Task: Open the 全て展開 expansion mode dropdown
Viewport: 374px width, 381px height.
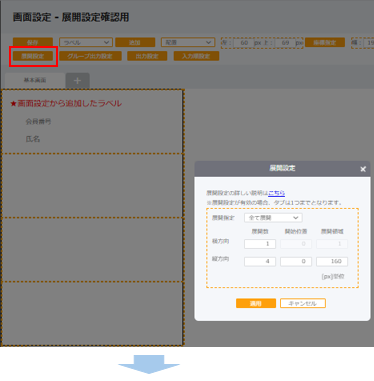Action: tap(273, 218)
